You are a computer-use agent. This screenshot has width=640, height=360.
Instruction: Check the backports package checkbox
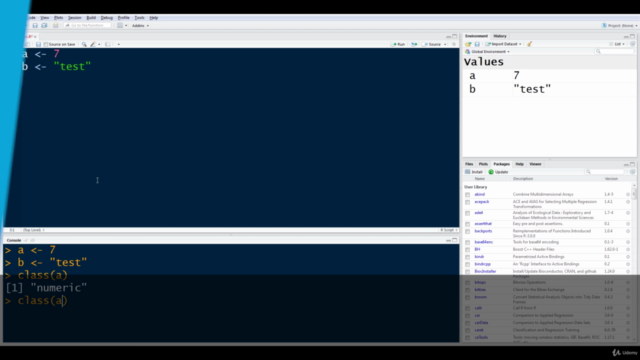click(468, 231)
